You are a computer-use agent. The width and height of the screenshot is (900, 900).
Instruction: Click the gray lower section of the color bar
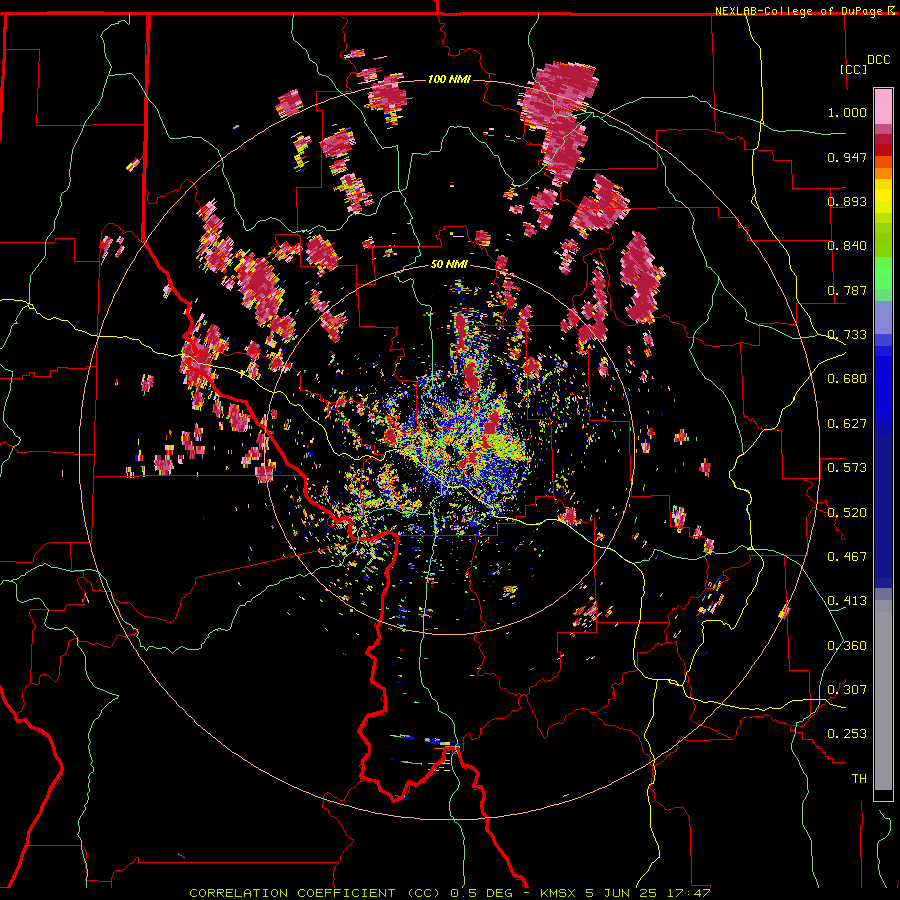883,695
